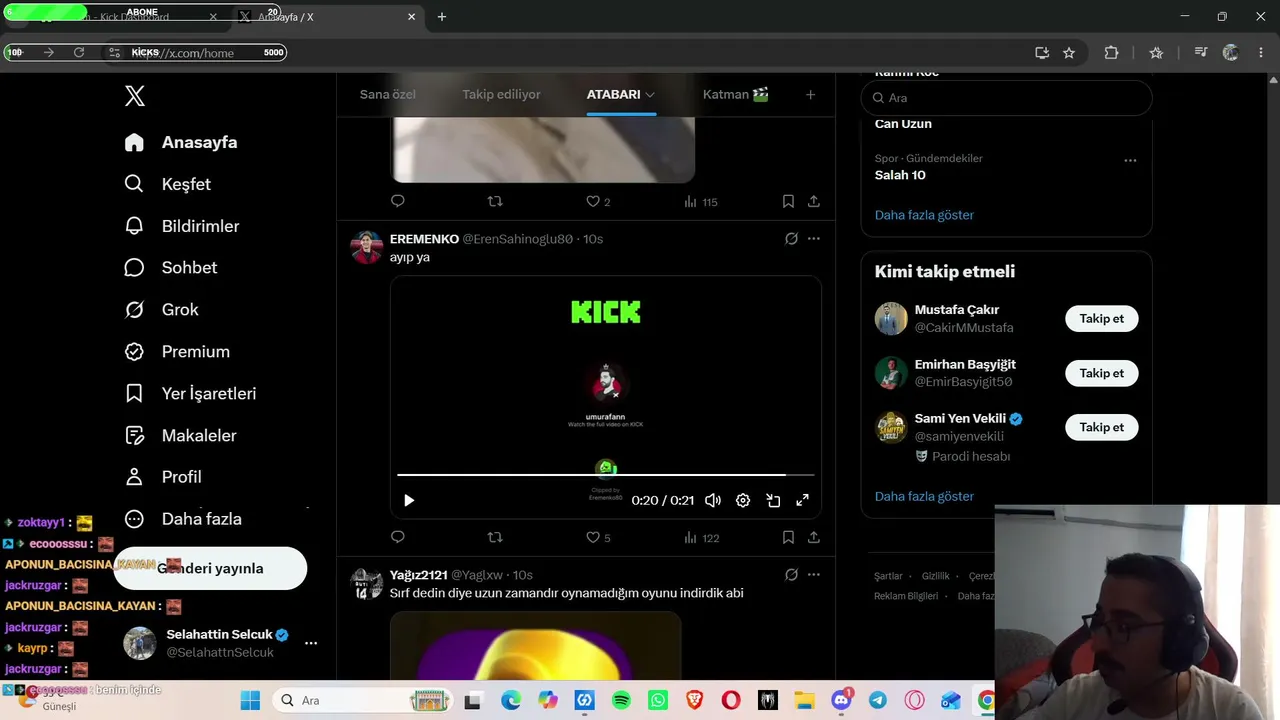The height and width of the screenshot is (720, 1280).
Task: Click the Şartlar footer link
Action: 888,576
